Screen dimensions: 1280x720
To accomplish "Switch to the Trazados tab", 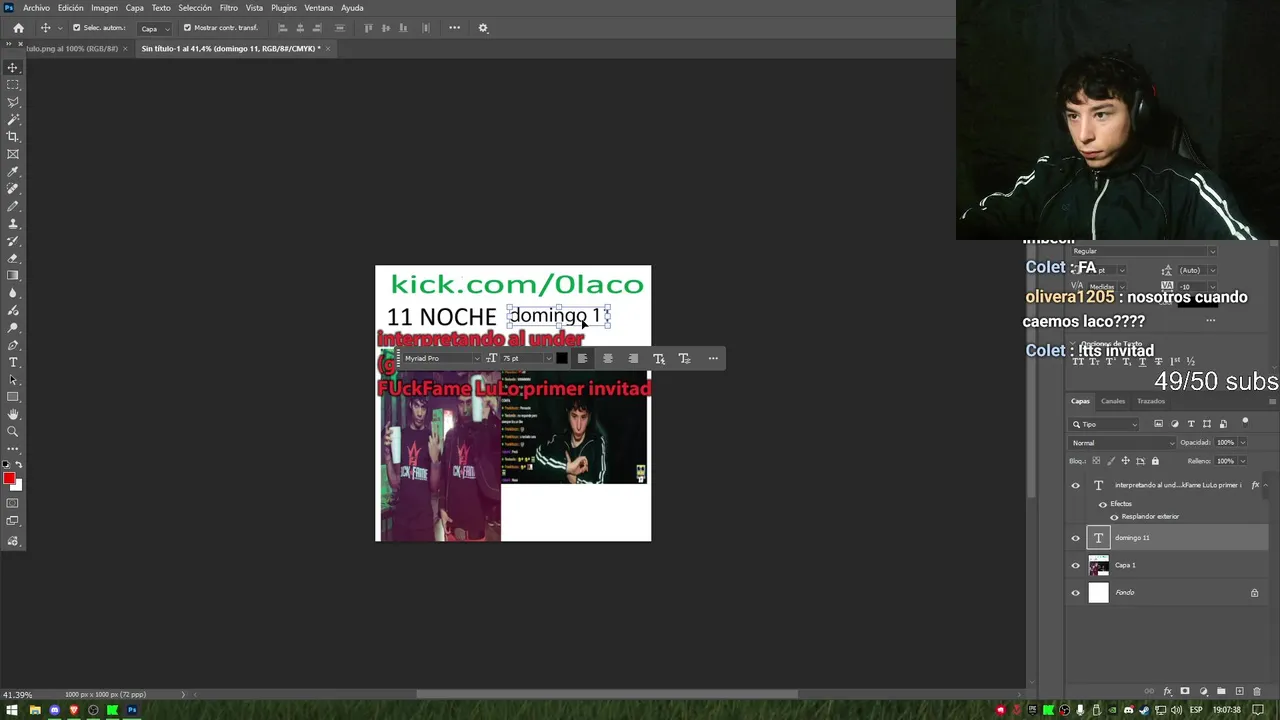I will coord(1151,401).
